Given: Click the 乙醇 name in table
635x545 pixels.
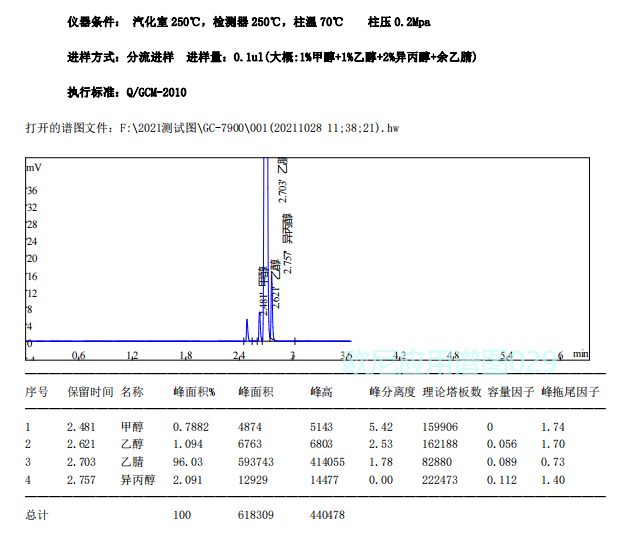Looking at the screenshot, I should [132, 444].
